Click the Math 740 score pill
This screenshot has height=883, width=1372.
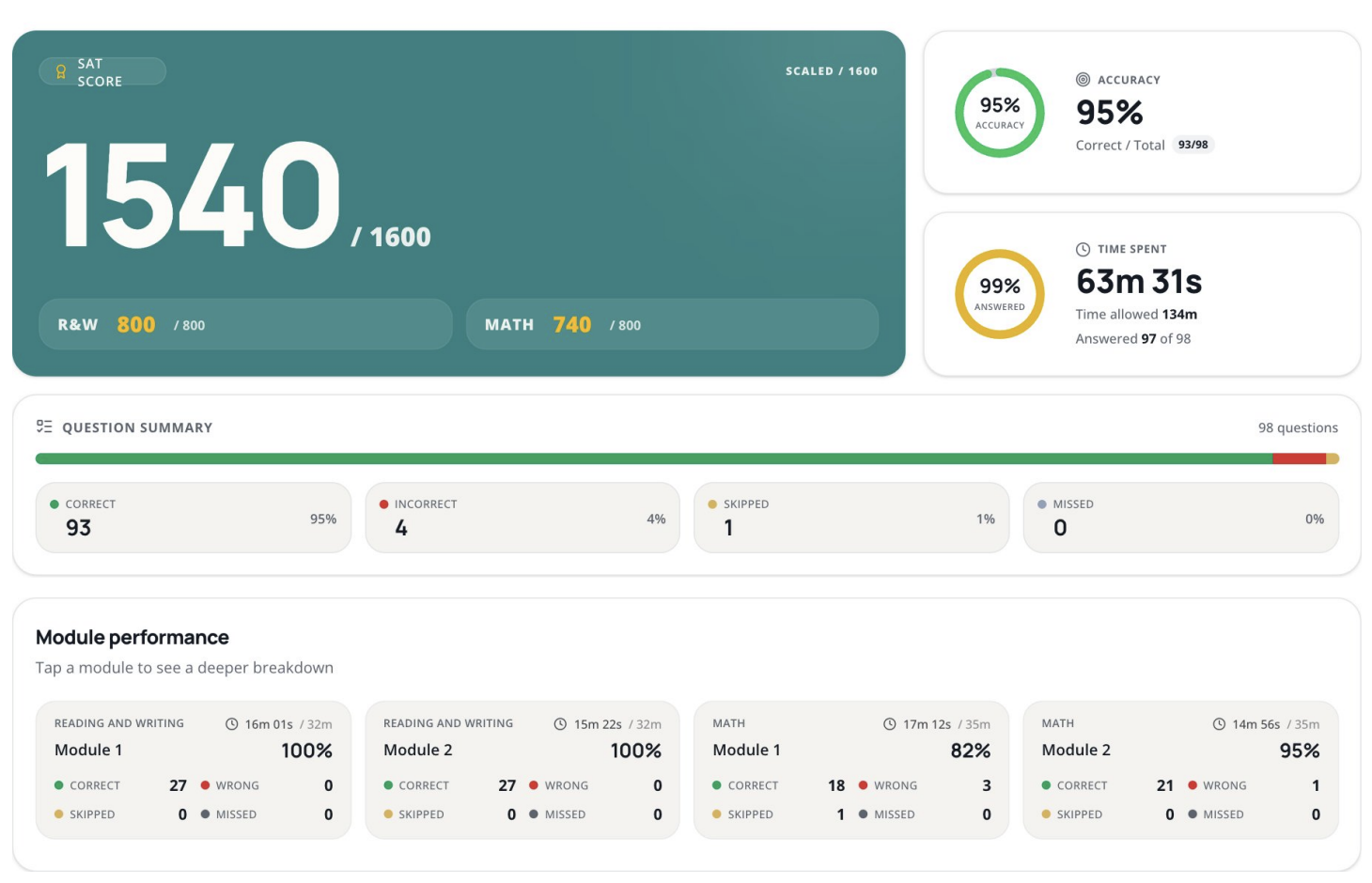pyautogui.click(x=672, y=324)
